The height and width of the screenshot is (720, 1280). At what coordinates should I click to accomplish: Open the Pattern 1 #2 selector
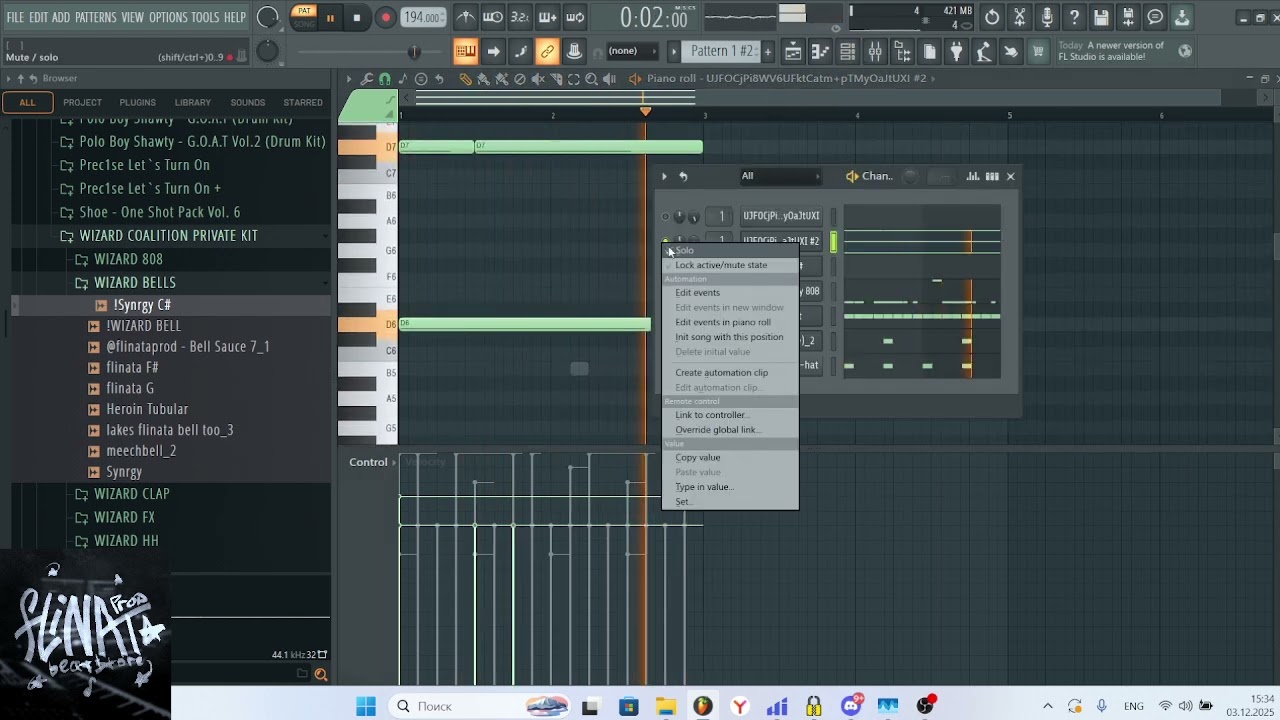721,51
